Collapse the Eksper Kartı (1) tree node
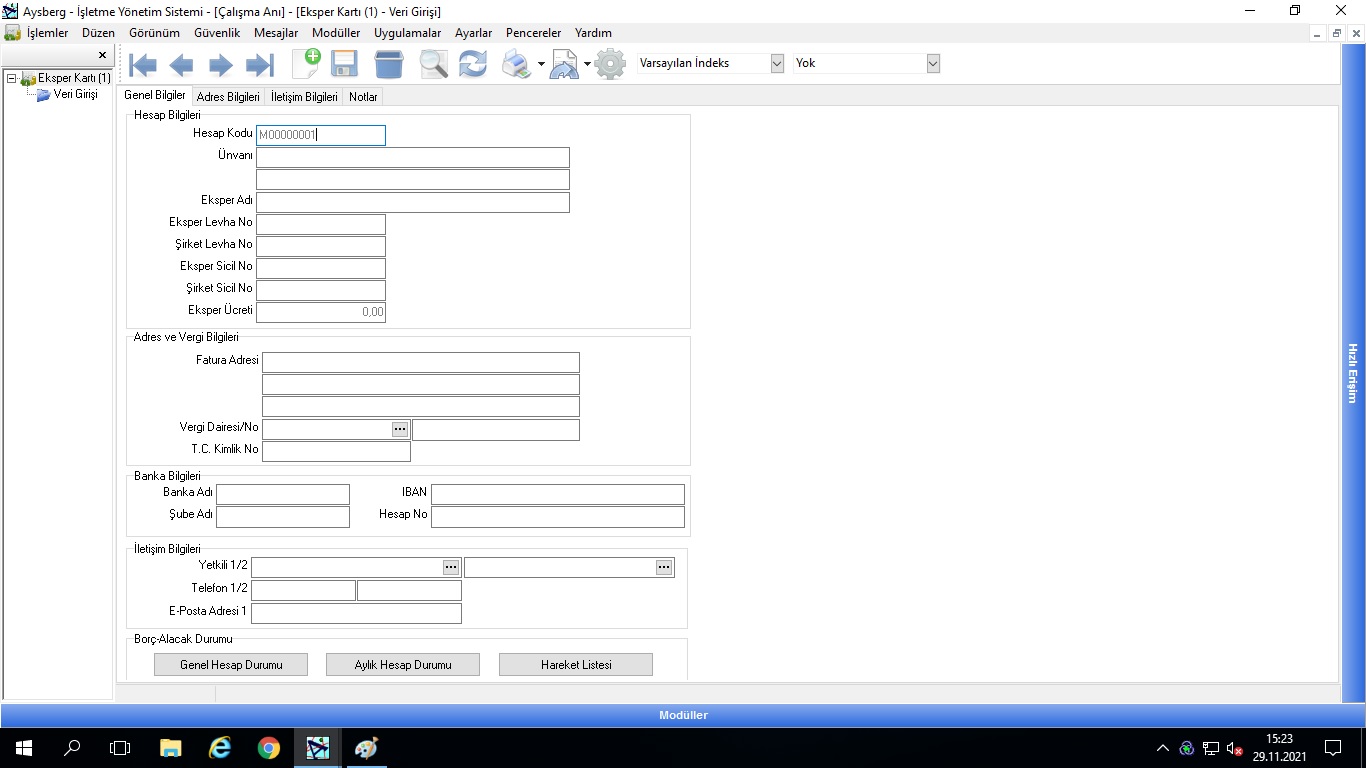1366x768 pixels. 11,78
